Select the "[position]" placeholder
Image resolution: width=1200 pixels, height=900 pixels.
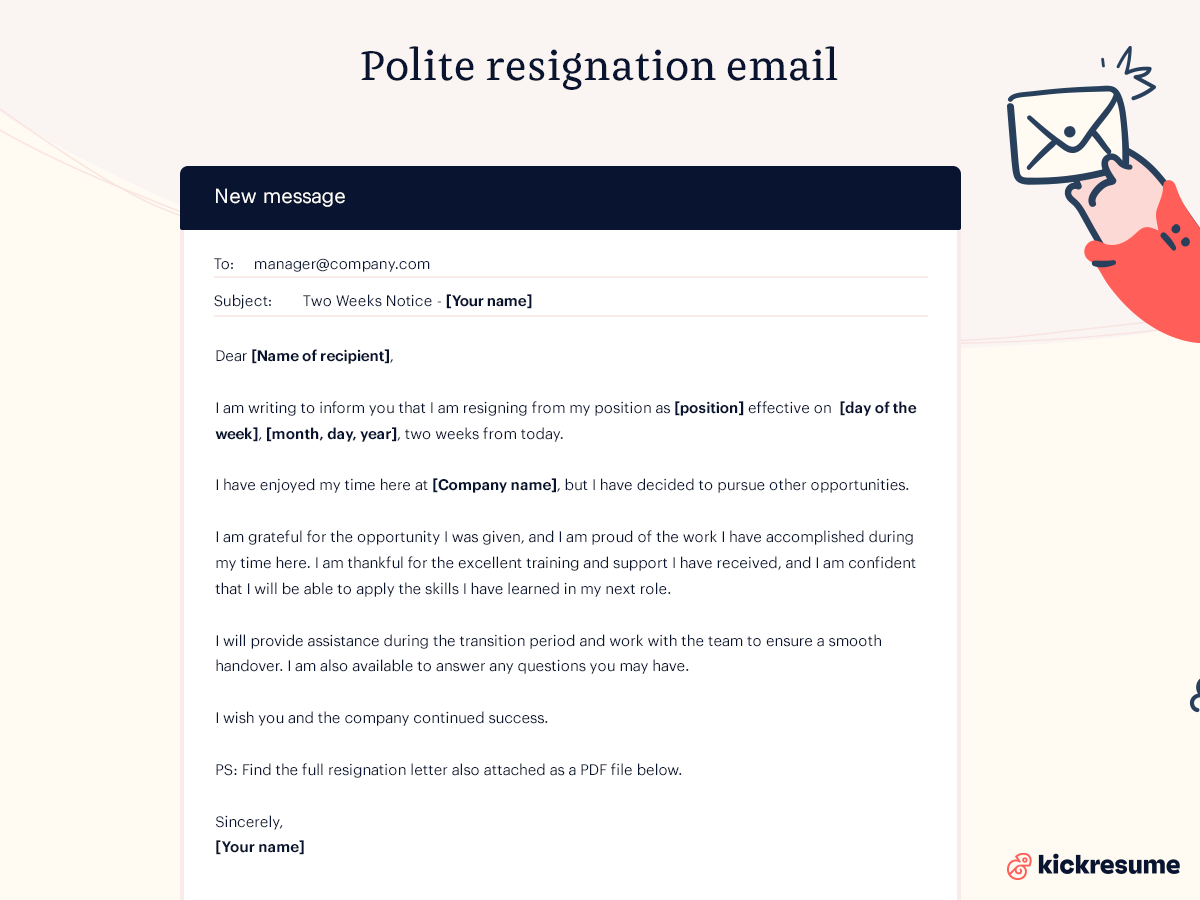[x=709, y=408]
